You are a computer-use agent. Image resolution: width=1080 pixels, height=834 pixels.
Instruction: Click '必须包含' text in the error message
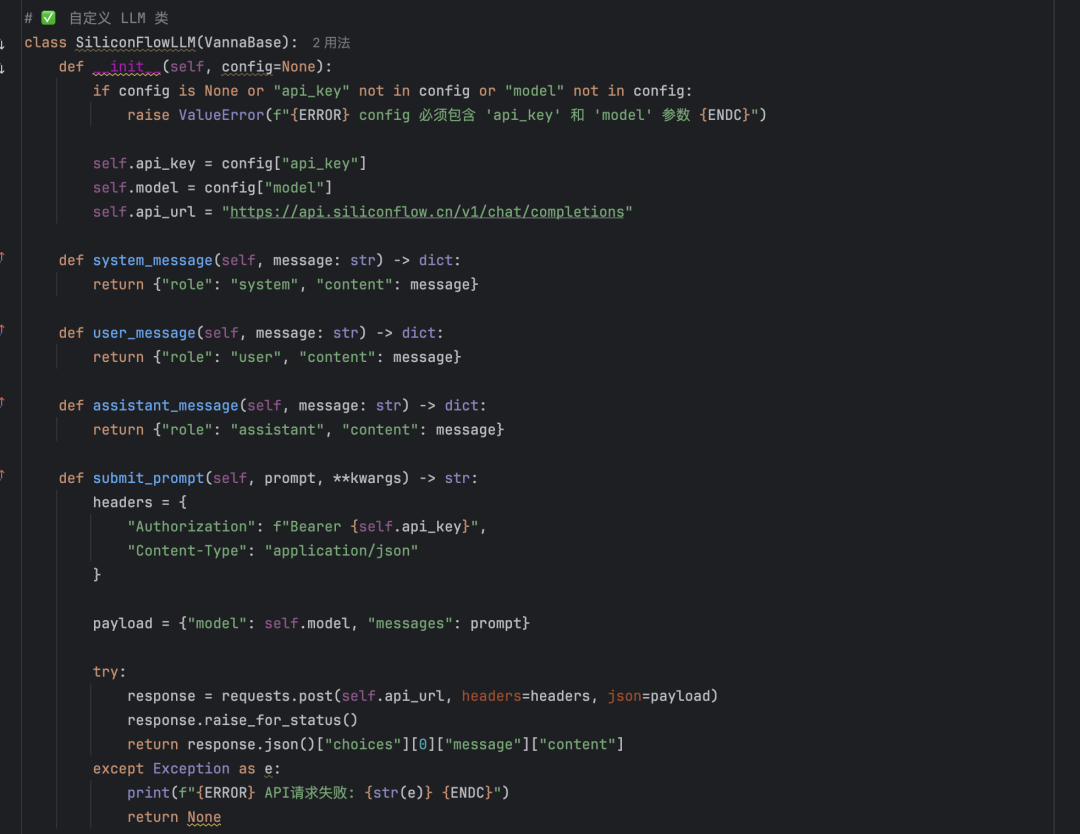(447, 115)
